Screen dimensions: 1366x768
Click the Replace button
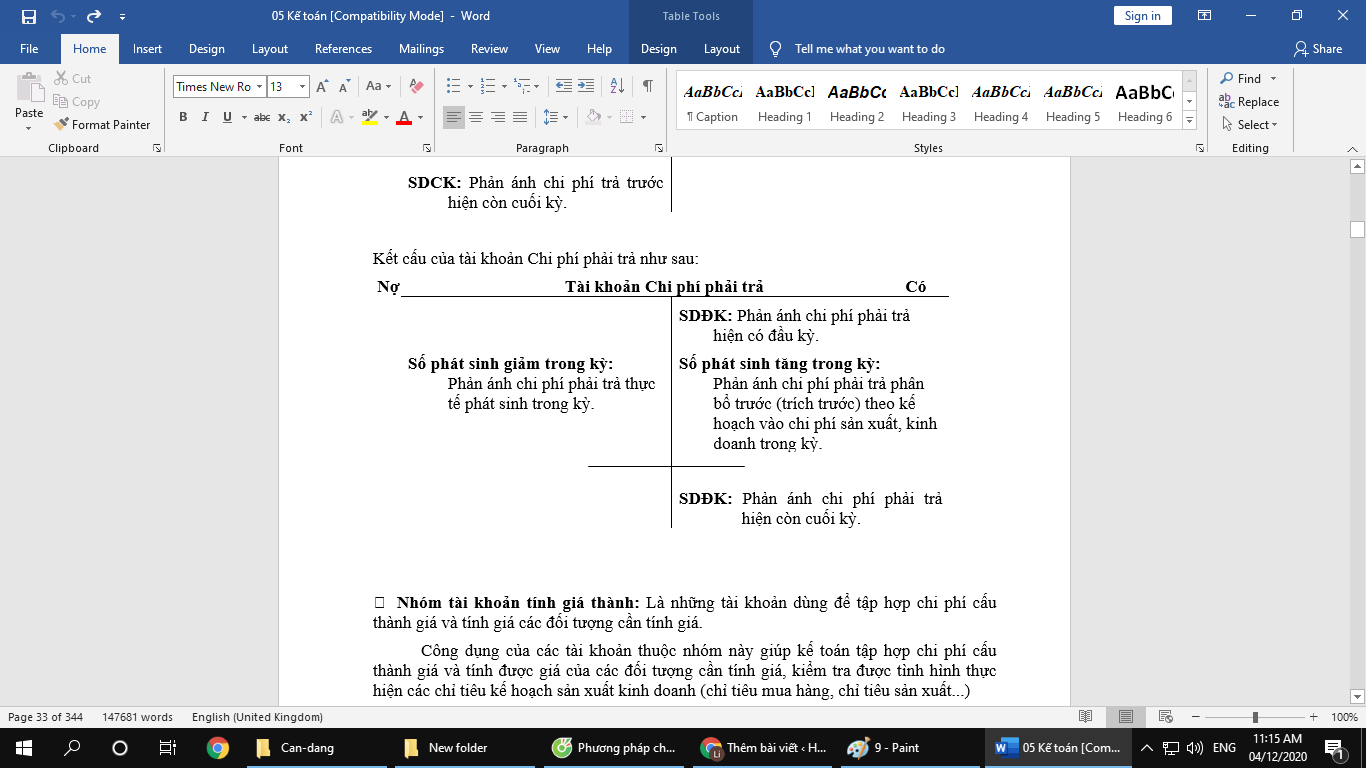(1248, 102)
